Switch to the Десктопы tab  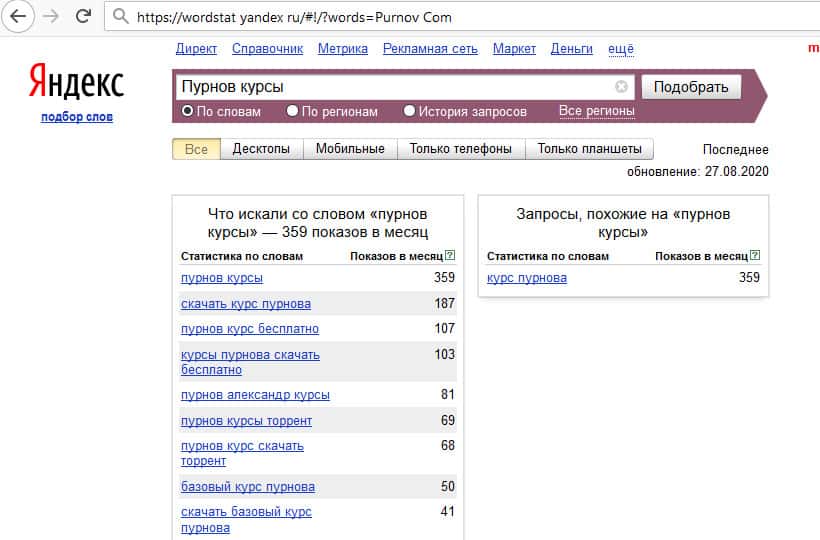click(261, 149)
